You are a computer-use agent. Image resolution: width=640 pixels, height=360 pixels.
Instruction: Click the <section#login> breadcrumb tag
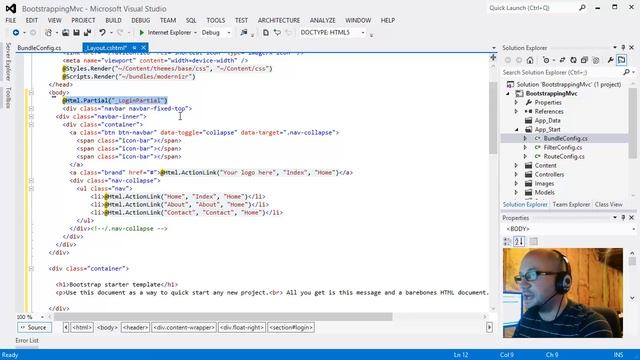tap(291, 327)
